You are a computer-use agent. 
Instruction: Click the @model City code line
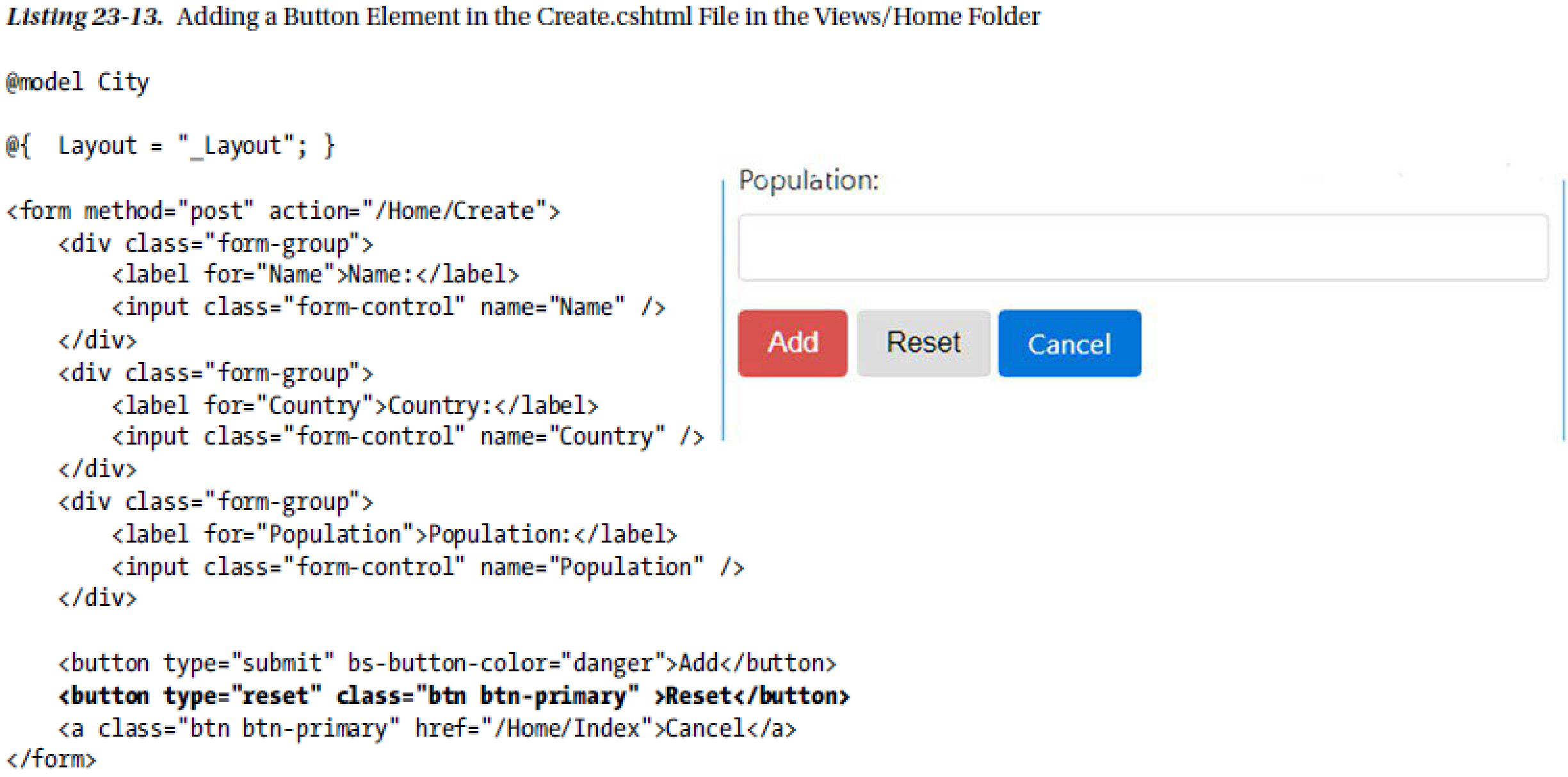[x=77, y=83]
